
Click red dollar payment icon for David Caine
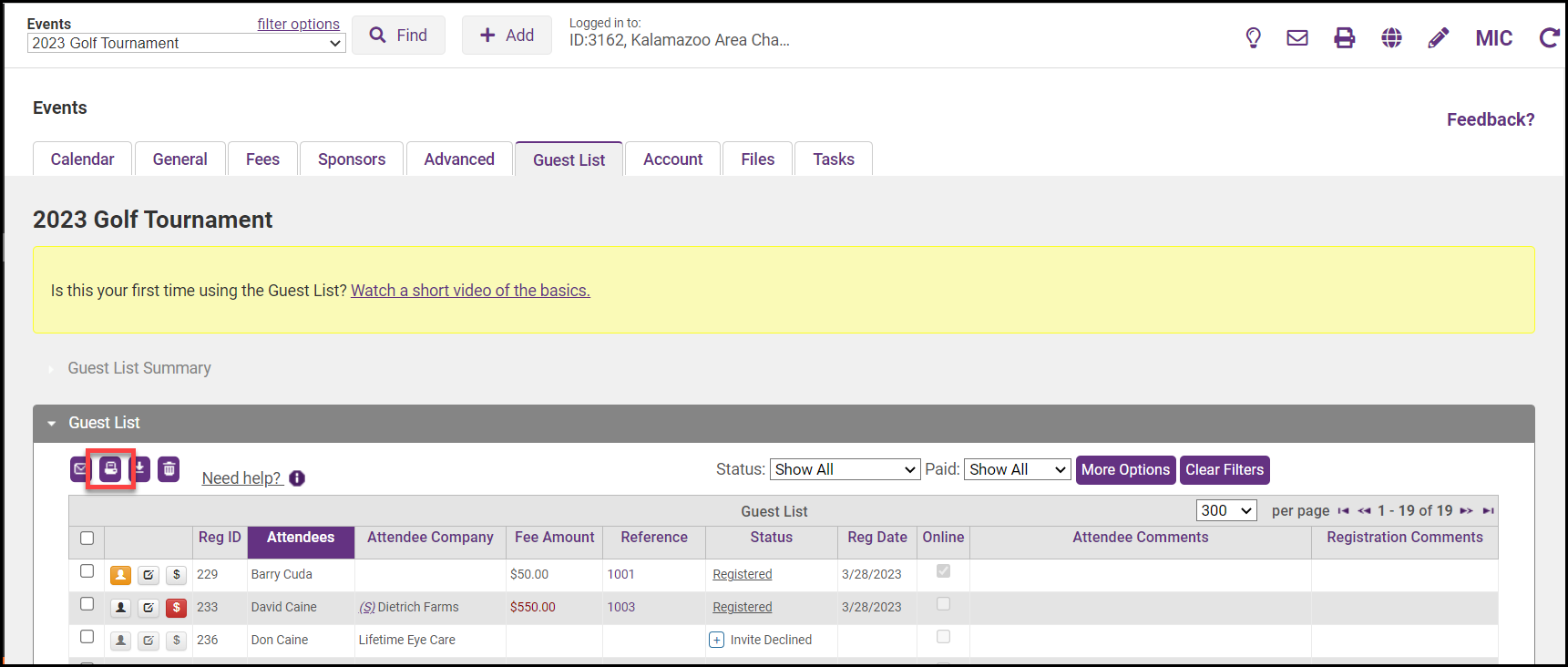tap(177, 608)
